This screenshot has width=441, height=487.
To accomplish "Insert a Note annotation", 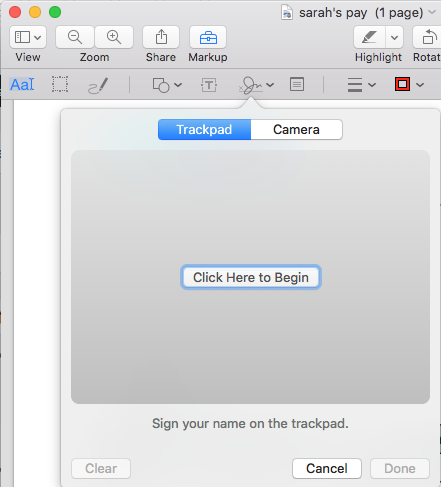I will pos(297,84).
